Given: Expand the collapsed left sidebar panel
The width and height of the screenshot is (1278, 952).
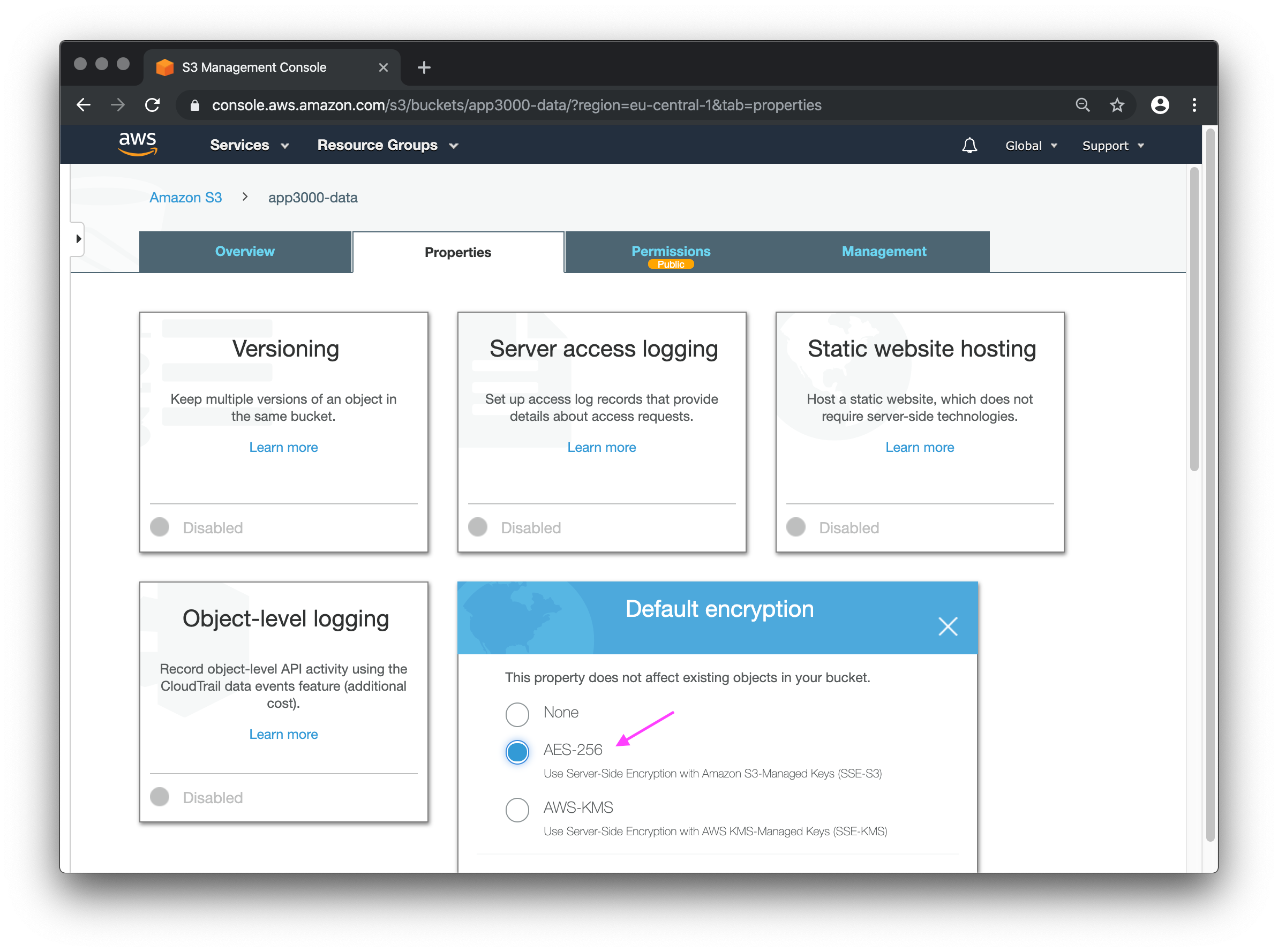Looking at the screenshot, I should coord(78,239).
